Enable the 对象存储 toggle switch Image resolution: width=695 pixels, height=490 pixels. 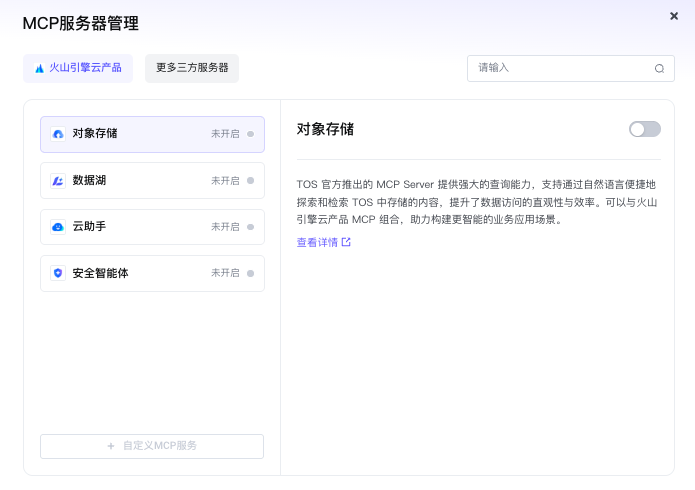click(x=645, y=129)
